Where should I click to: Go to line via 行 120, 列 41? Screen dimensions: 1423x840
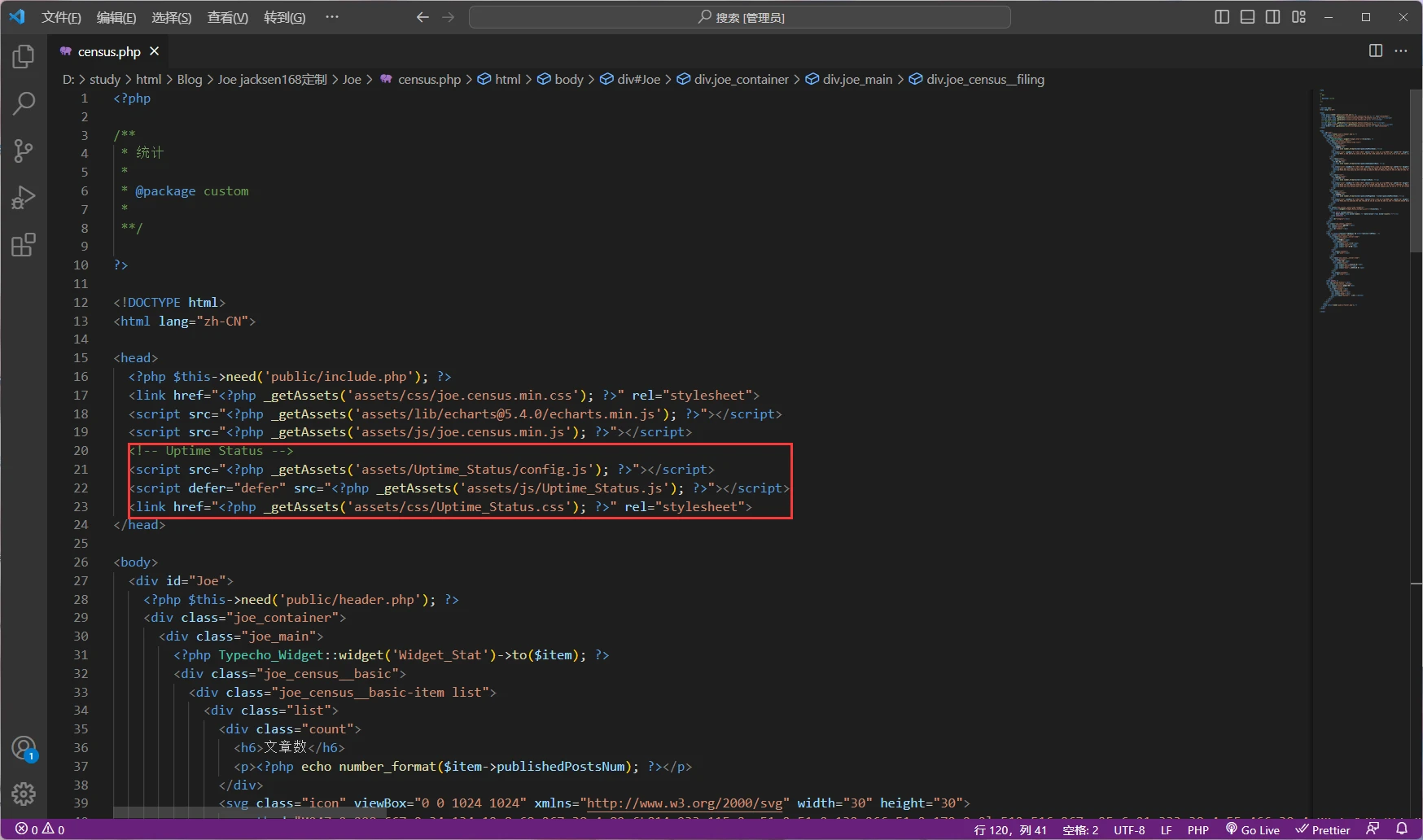pos(1010,829)
